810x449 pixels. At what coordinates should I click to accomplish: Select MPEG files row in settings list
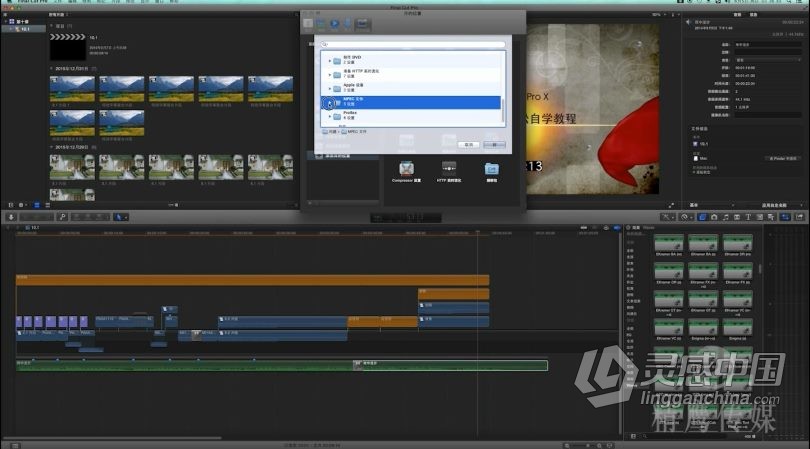pyautogui.click(x=411, y=102)
